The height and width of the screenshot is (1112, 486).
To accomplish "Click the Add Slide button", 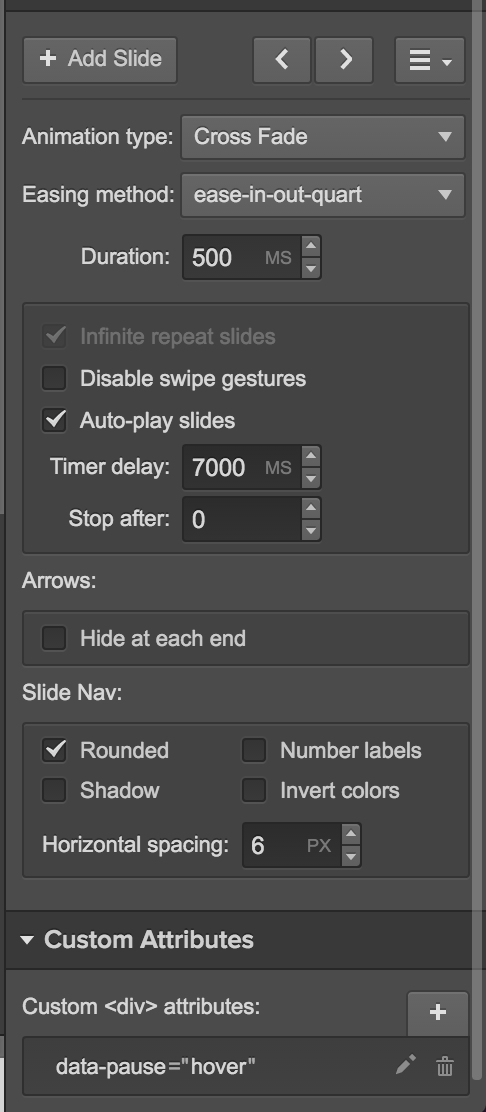I will [x=100, y=60].
